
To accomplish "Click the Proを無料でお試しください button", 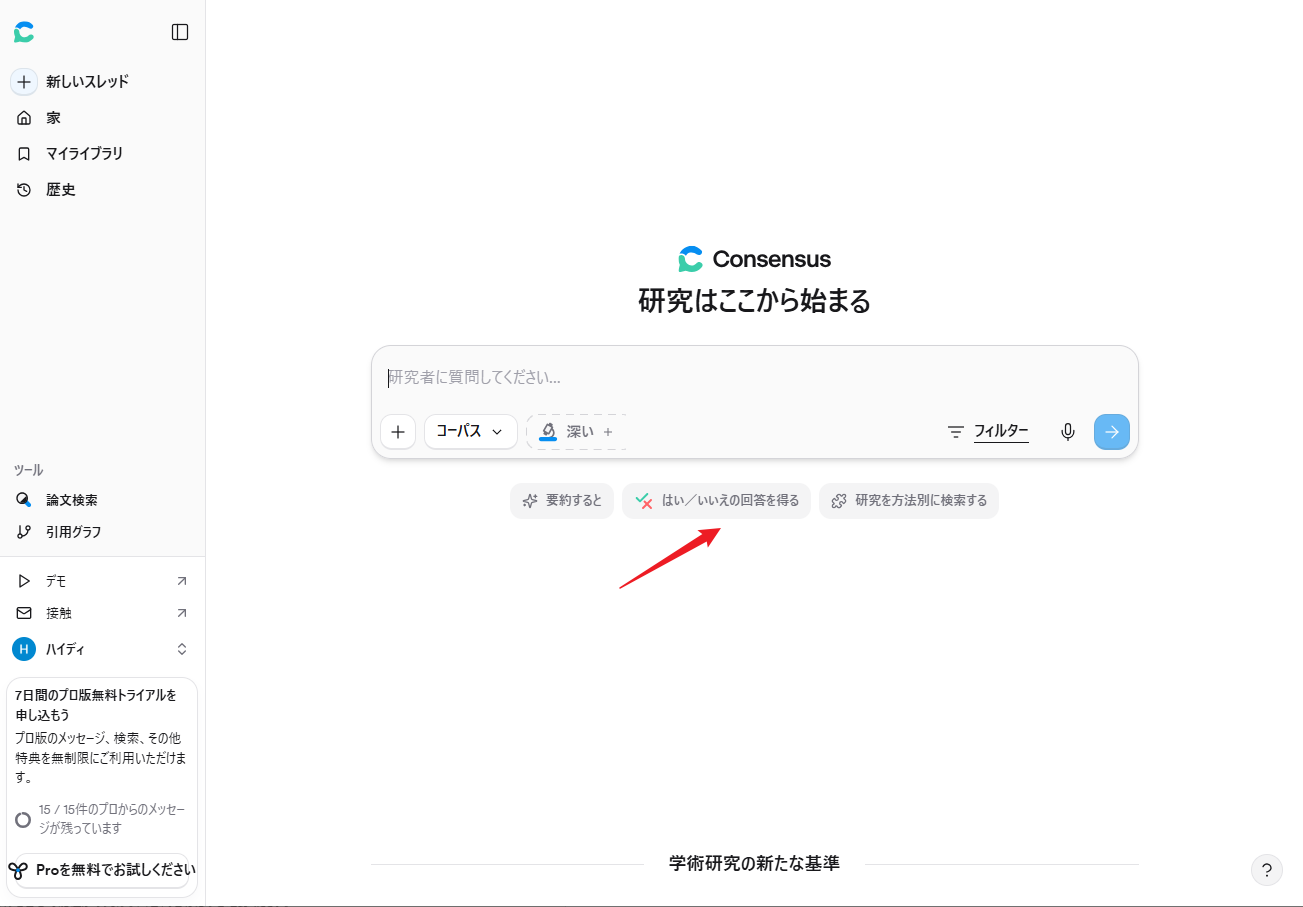I will pyautogui.click(x=102, y=870).
